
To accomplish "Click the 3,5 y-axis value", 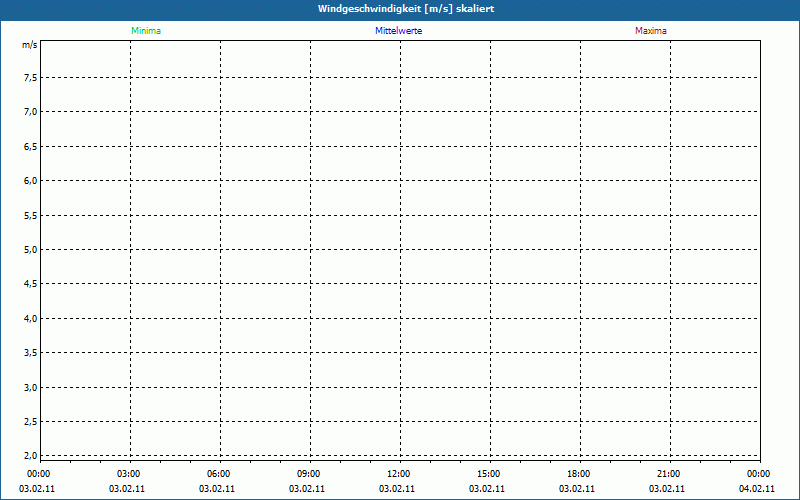I will point(31,353).
